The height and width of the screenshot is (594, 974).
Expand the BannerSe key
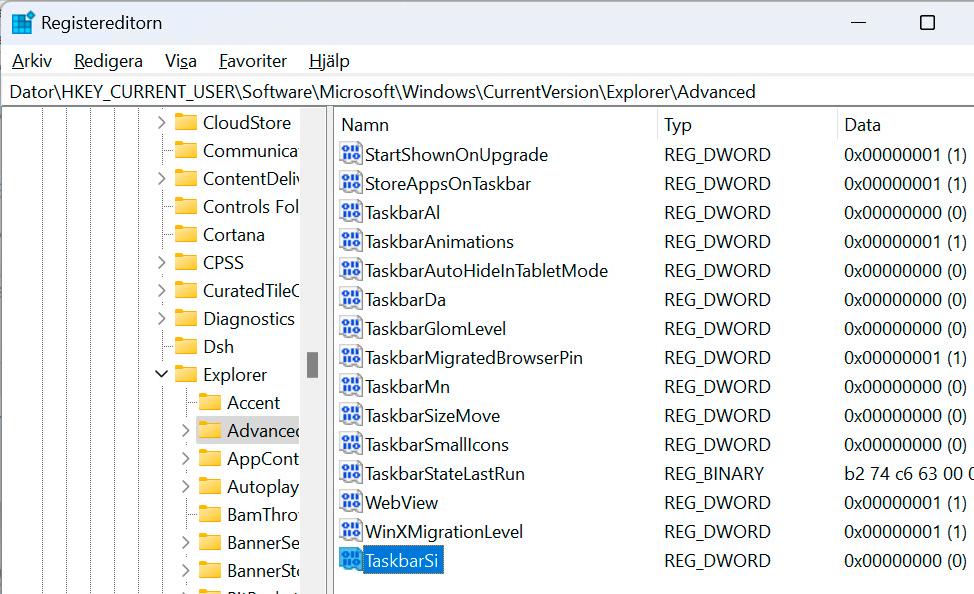point(186,542)
